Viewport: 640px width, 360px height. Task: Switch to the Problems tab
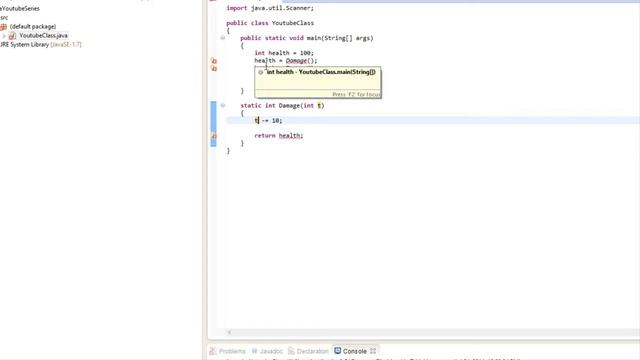tap(232, 351)
